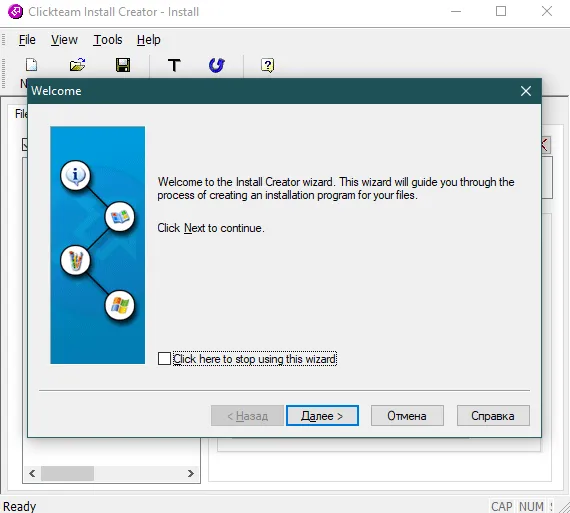Click the New file toolbar icon

pos(32,65)
